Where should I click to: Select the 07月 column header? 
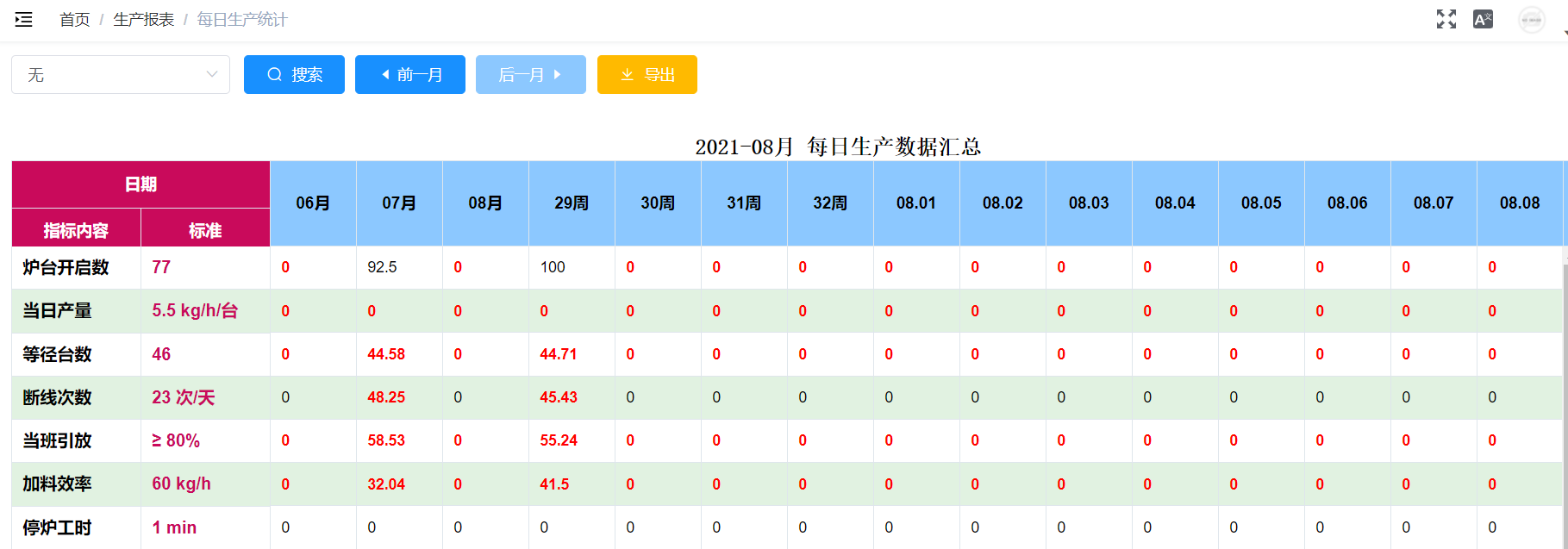coord(399,203)
